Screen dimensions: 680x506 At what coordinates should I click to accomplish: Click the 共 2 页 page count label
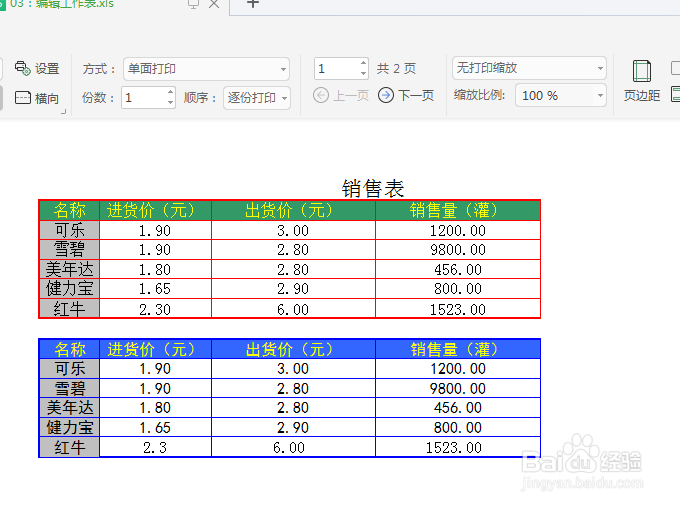pyautogui.click(x=396, y=69)
